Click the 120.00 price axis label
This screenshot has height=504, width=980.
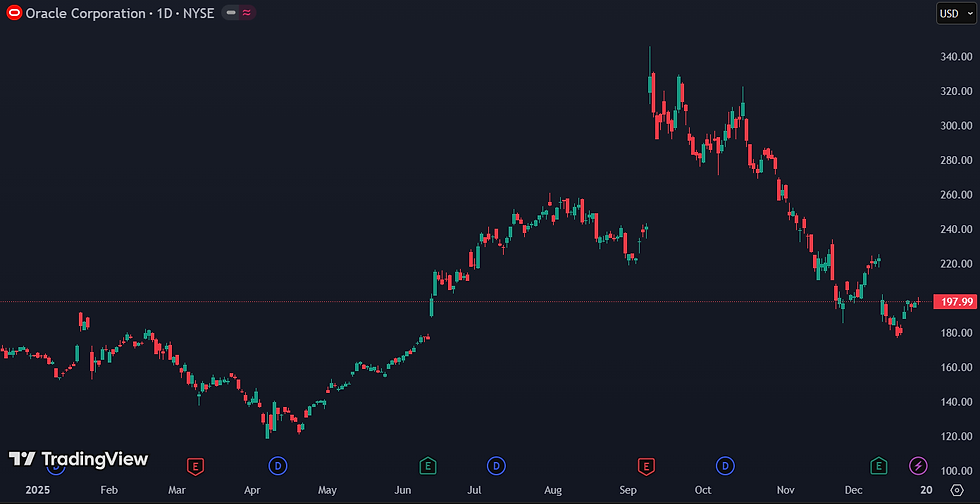coord(956,436)
